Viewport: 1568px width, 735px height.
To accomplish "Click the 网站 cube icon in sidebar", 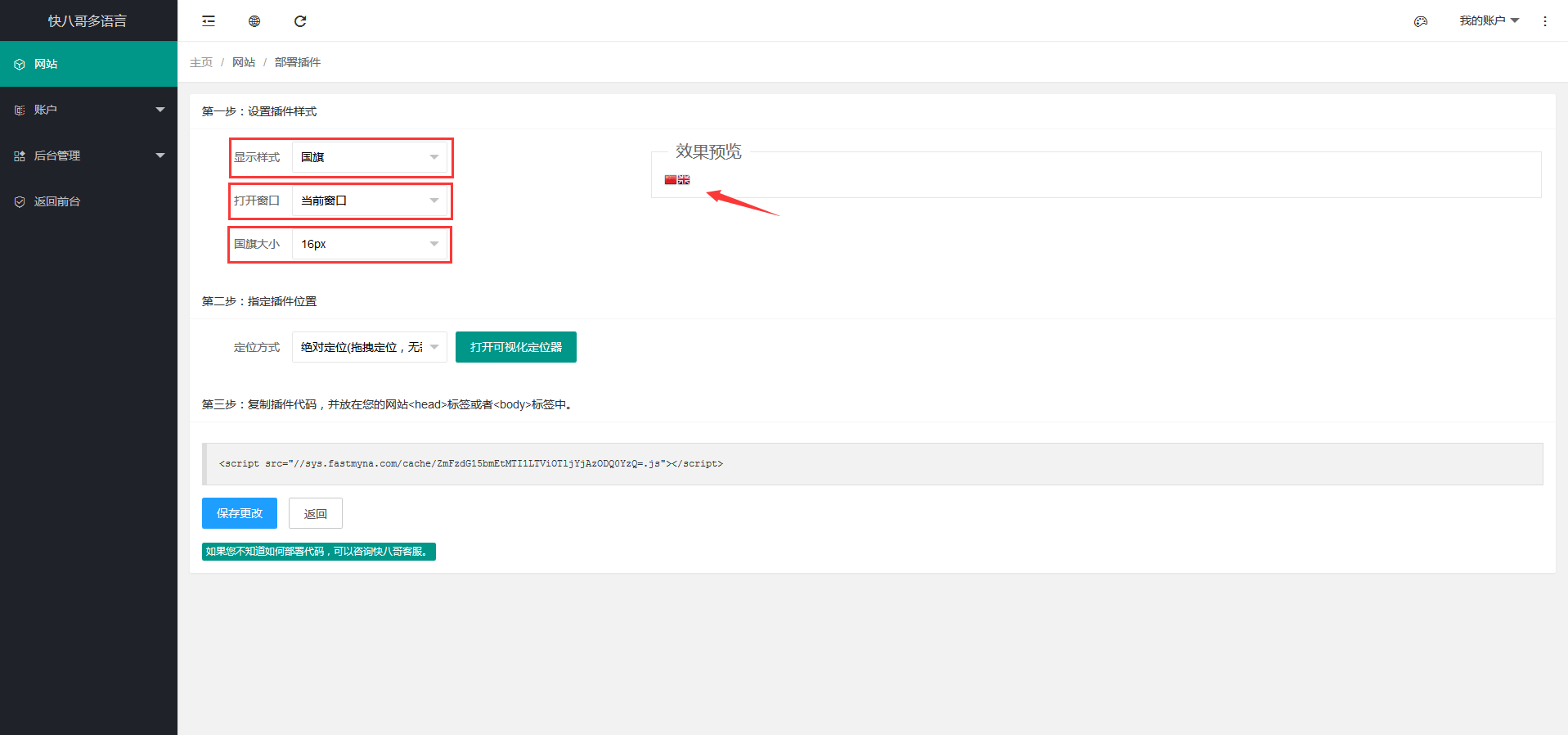I will point(20,64).
